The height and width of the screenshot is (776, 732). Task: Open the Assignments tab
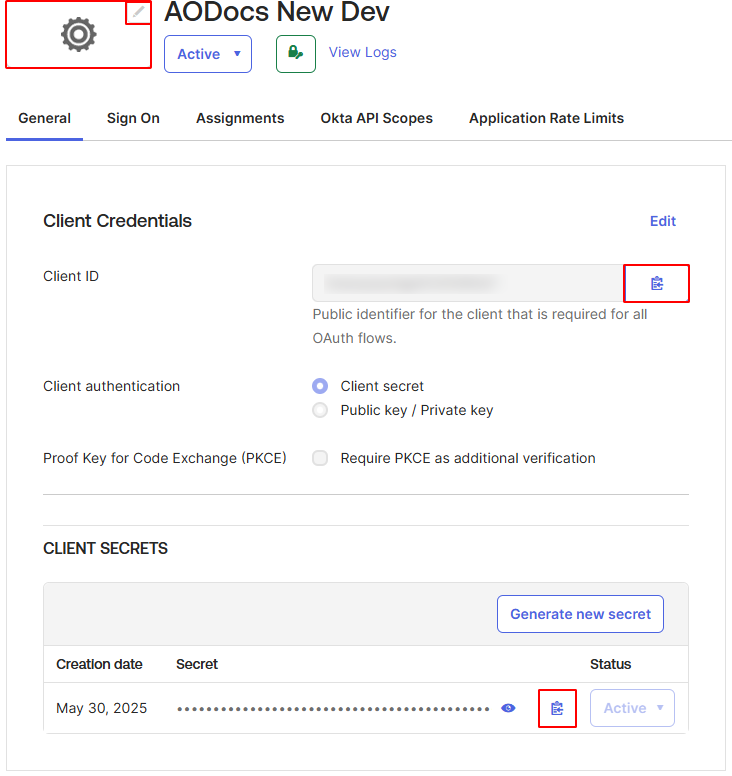coord(240,118)
